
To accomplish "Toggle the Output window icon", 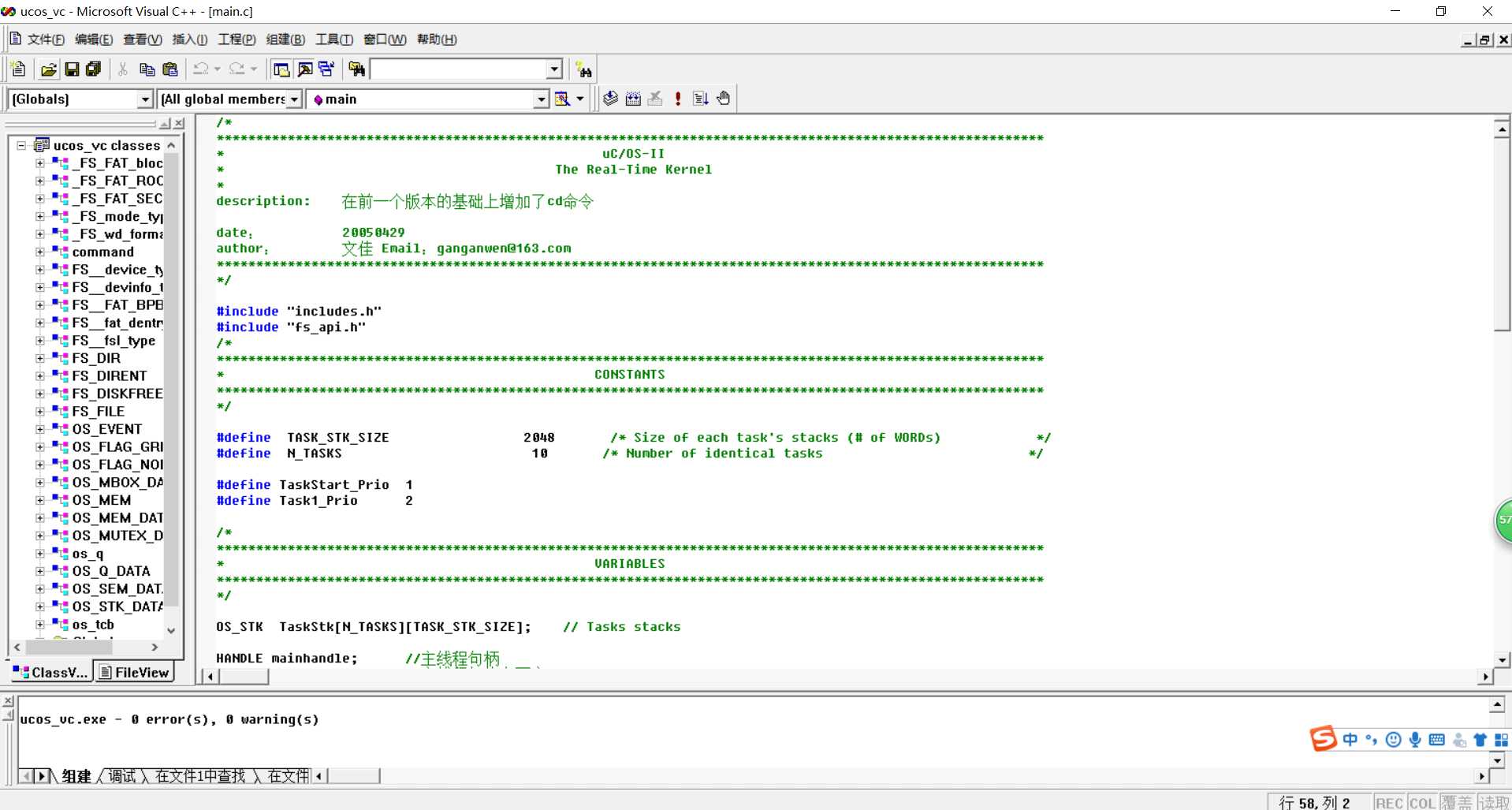I will (x=304, y=69).
